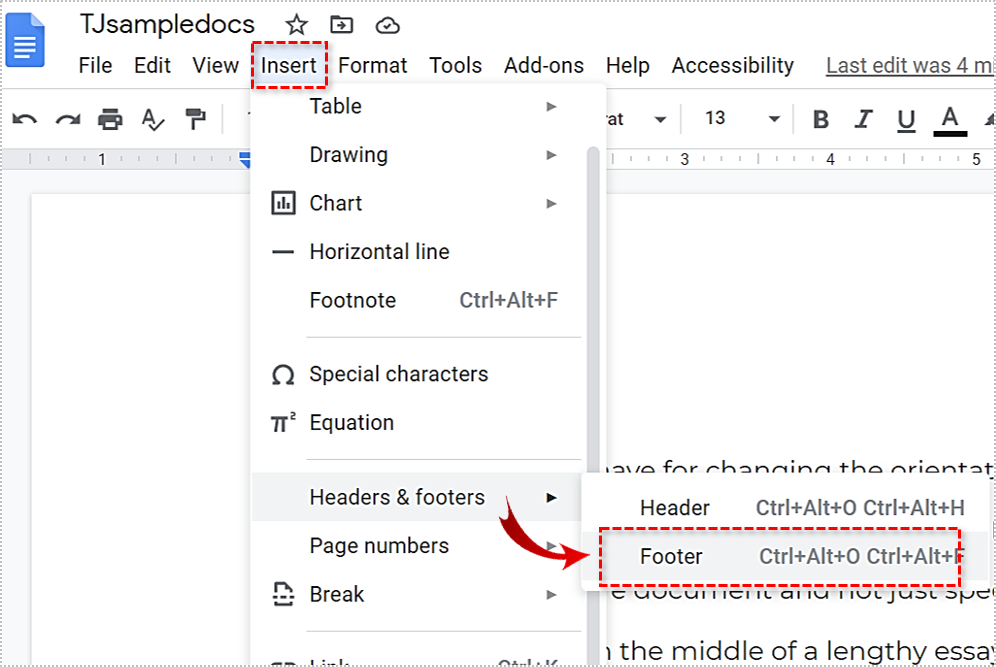
Task: Open the text color picker
Action: (x=950, y=121)
